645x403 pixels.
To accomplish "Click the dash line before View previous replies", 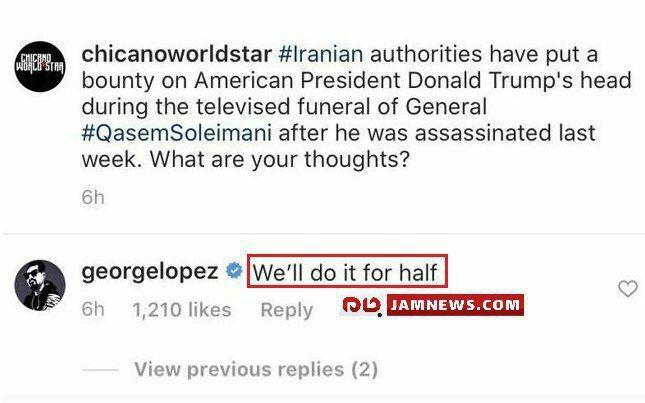I will click(x=100, y=370).
